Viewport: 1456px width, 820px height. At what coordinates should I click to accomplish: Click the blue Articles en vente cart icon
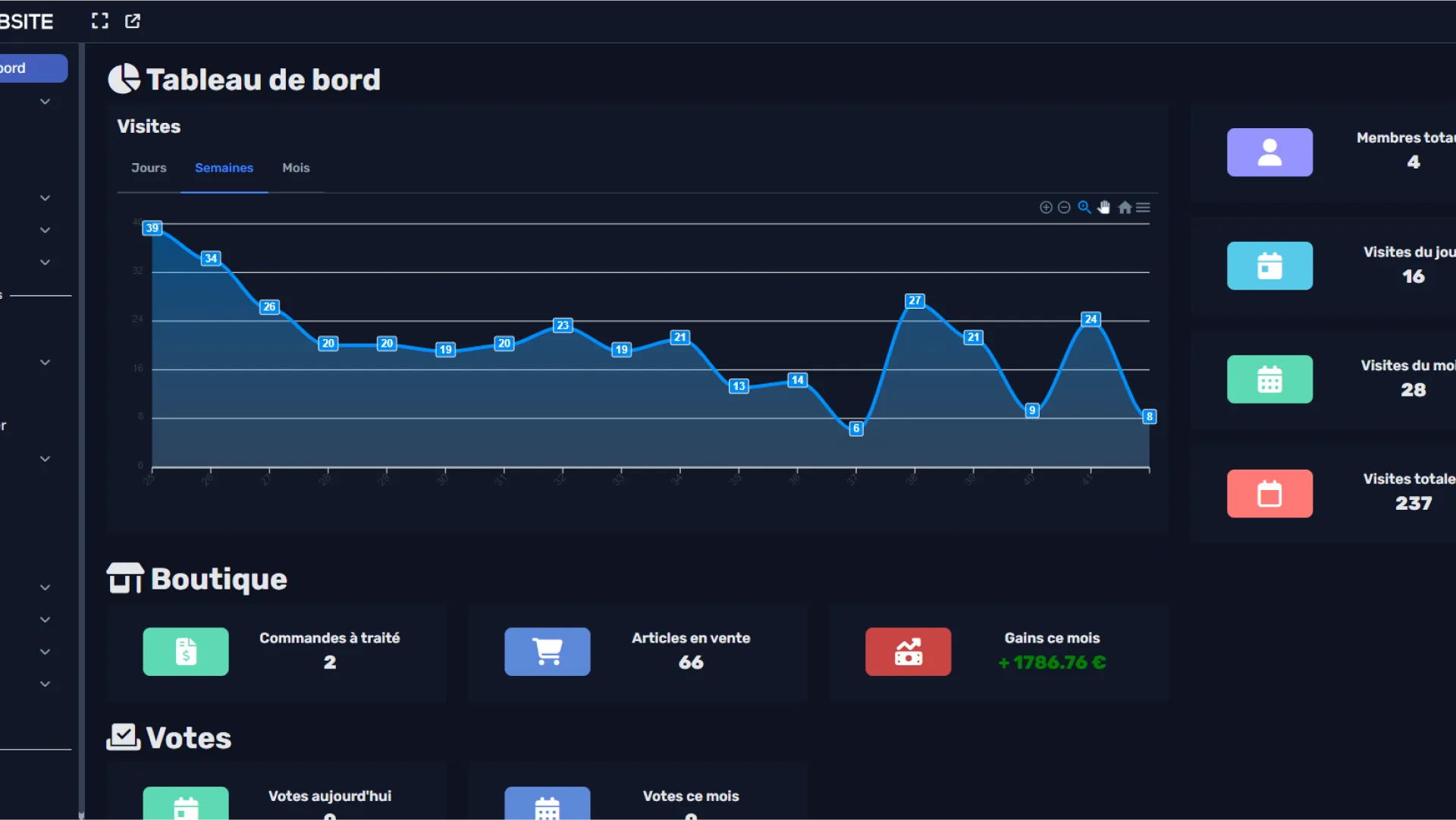click(547, 652)
